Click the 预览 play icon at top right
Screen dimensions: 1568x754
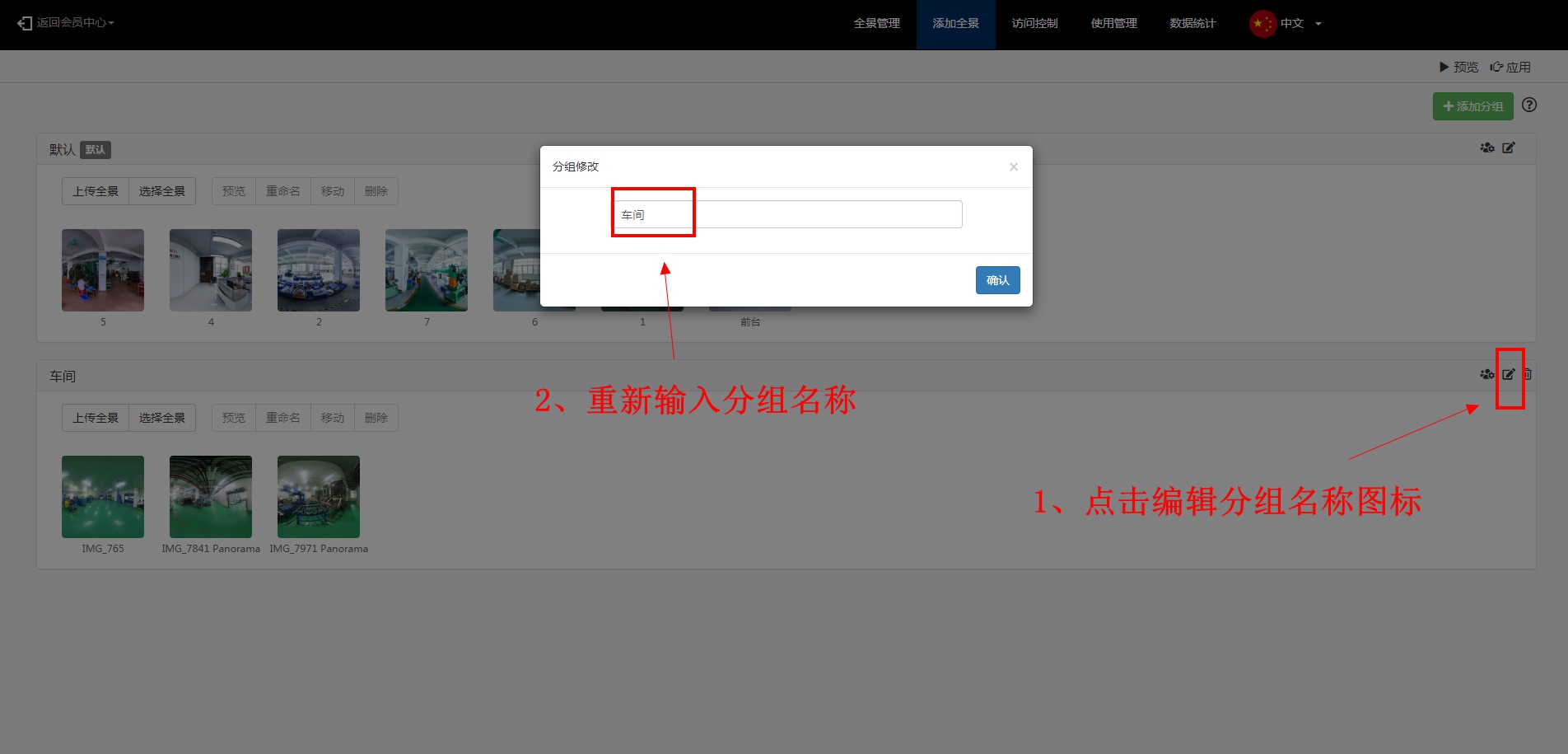click(x=1458, y=68)
